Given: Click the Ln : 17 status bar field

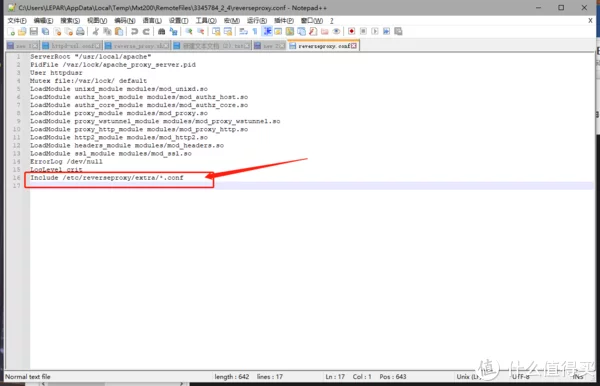Looking at the screenshot, I should tap(335, 377).
